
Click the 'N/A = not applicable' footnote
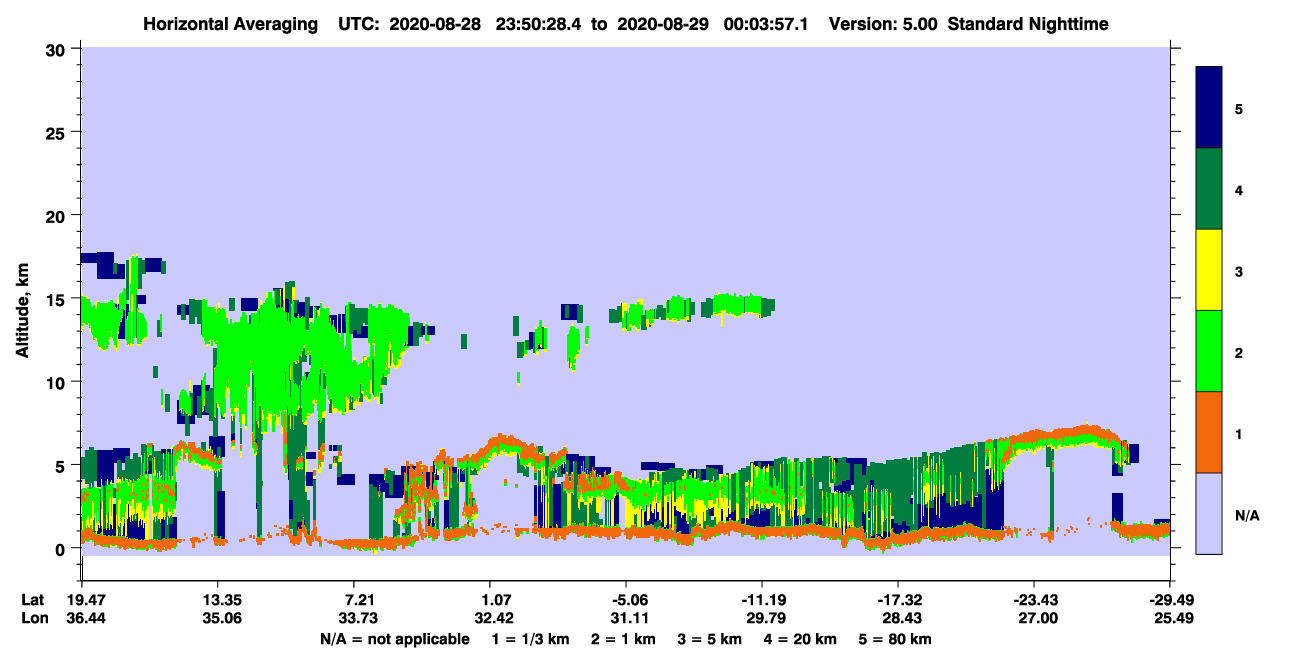click(x=394, y=639)
